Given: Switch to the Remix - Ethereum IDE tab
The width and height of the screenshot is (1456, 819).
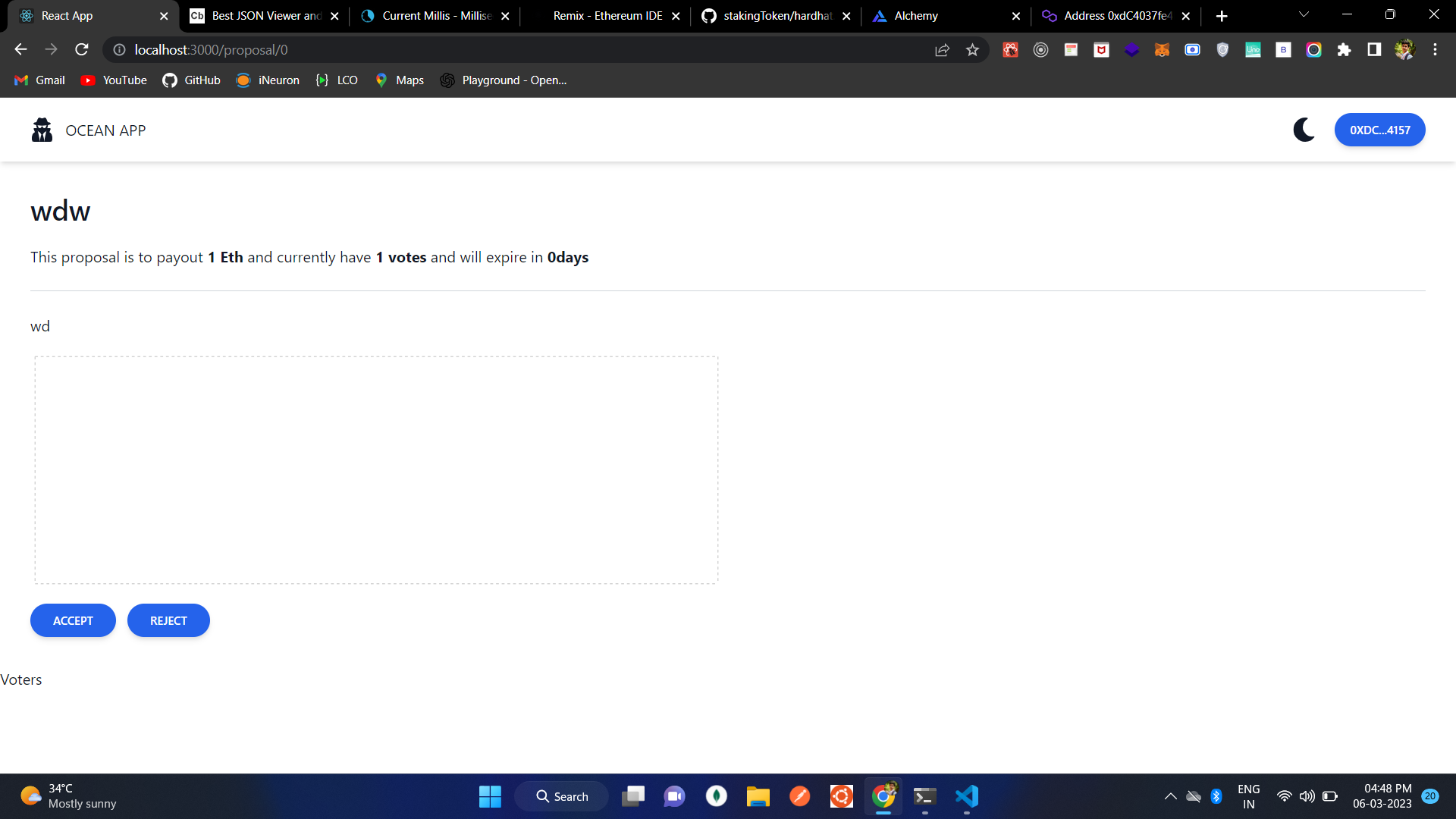Looking at the screenshot, I should point(607,16).
